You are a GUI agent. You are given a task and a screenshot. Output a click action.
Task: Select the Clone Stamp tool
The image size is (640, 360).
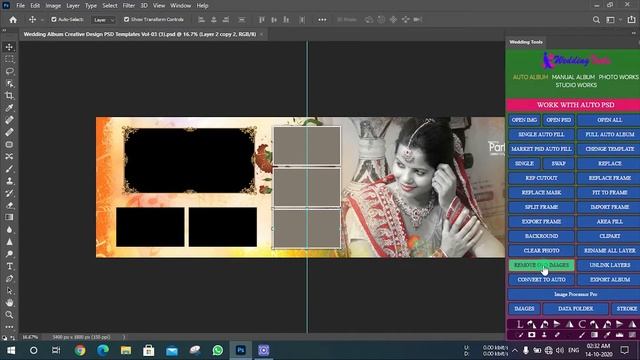pos(9,181)
